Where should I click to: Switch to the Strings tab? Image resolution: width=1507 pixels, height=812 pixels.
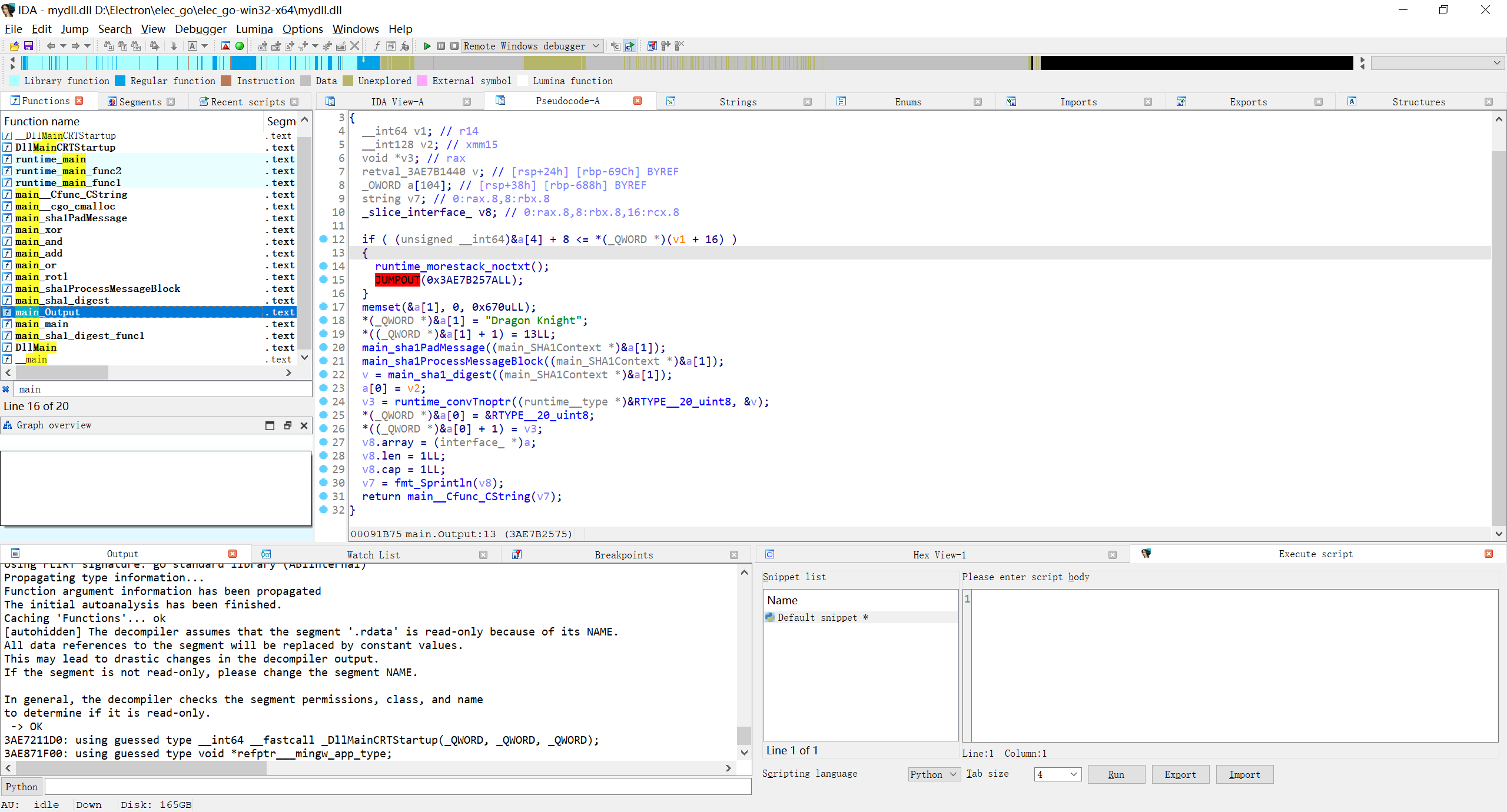(x=738, y=102)
